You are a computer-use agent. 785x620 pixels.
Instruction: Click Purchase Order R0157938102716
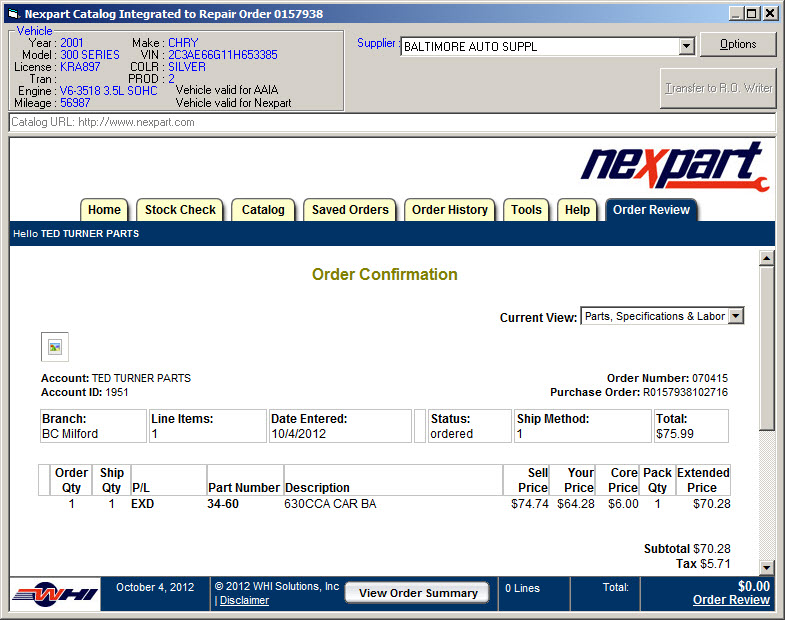tap(639, 392)
